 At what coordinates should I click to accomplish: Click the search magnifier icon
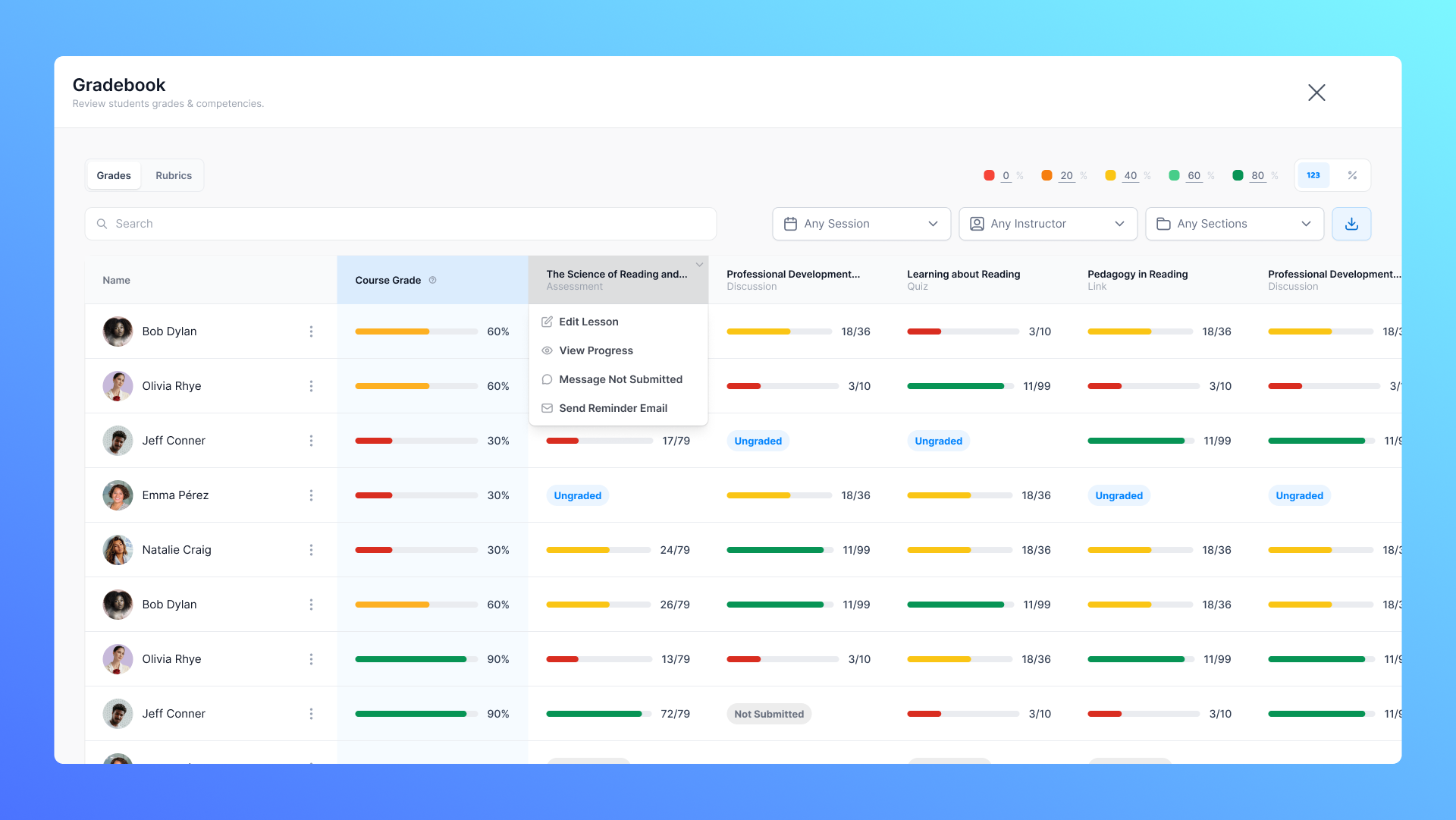102,224
